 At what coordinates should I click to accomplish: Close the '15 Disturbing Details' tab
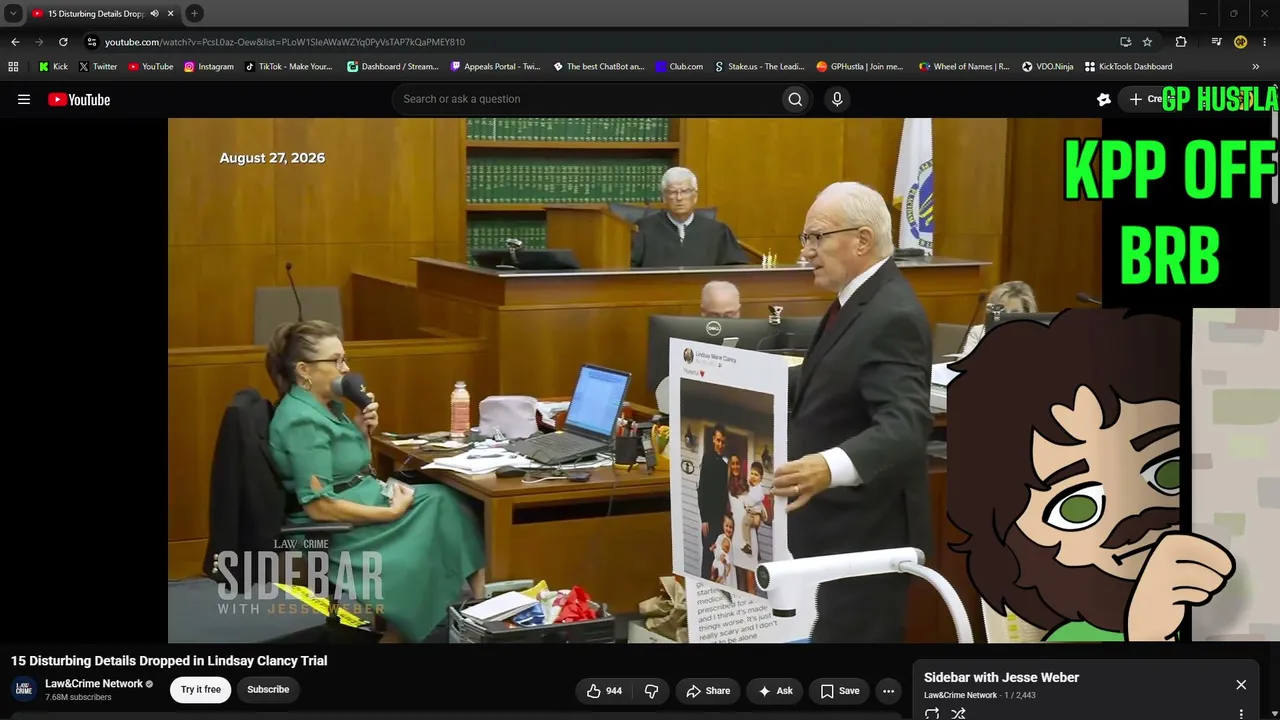[x=171, y=14]
